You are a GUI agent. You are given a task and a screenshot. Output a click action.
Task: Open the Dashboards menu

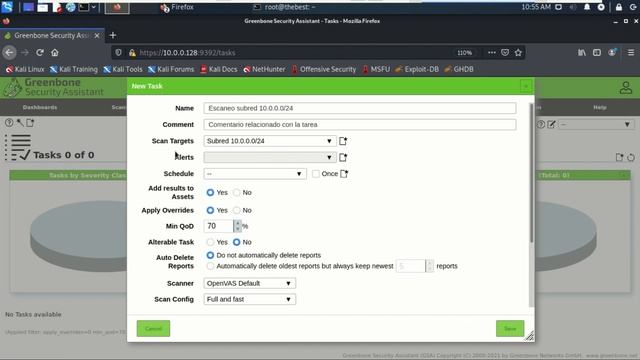point(40,107)
